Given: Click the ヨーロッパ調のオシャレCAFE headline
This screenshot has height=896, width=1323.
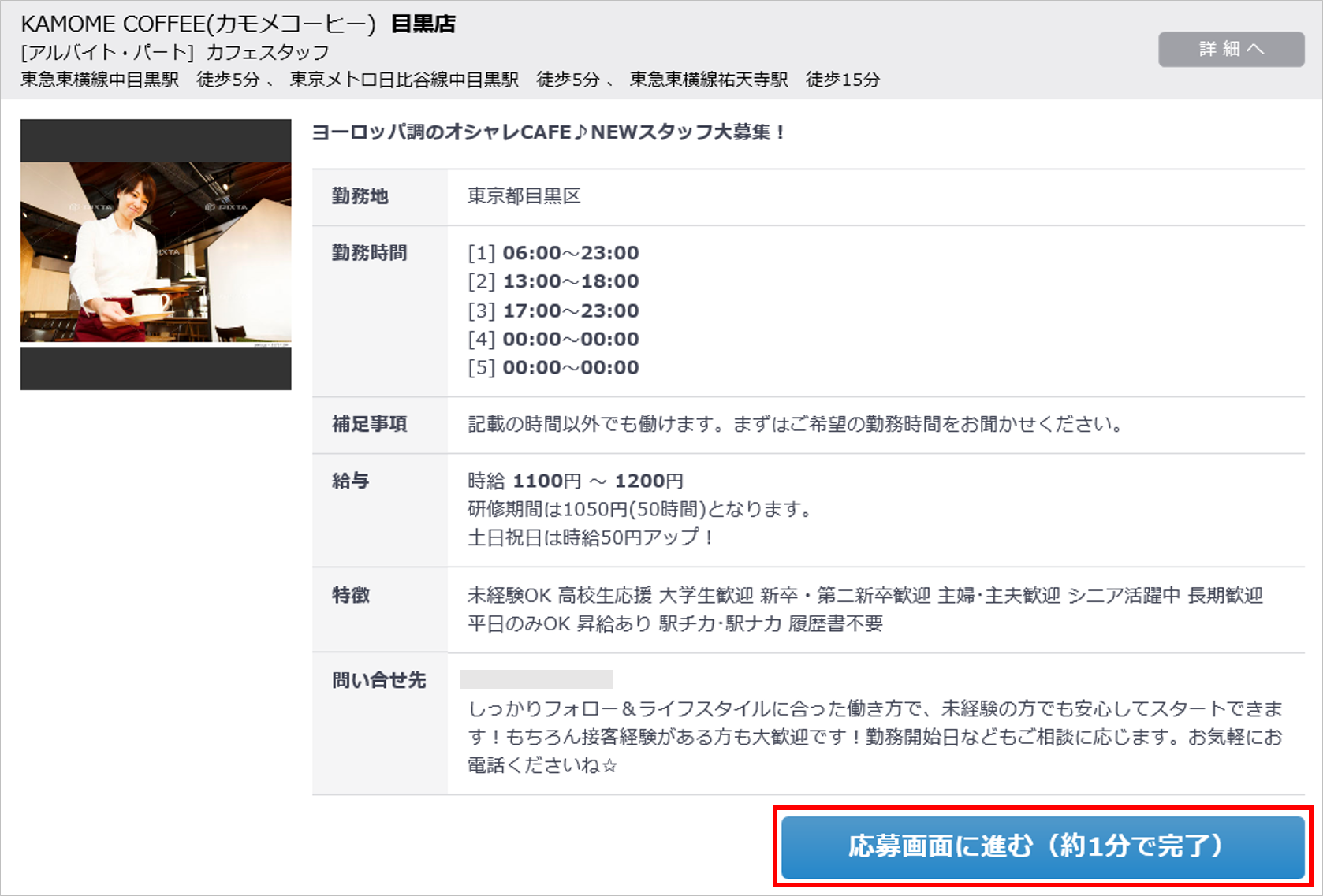Looking at the screenshot, I should pos(548,132).
